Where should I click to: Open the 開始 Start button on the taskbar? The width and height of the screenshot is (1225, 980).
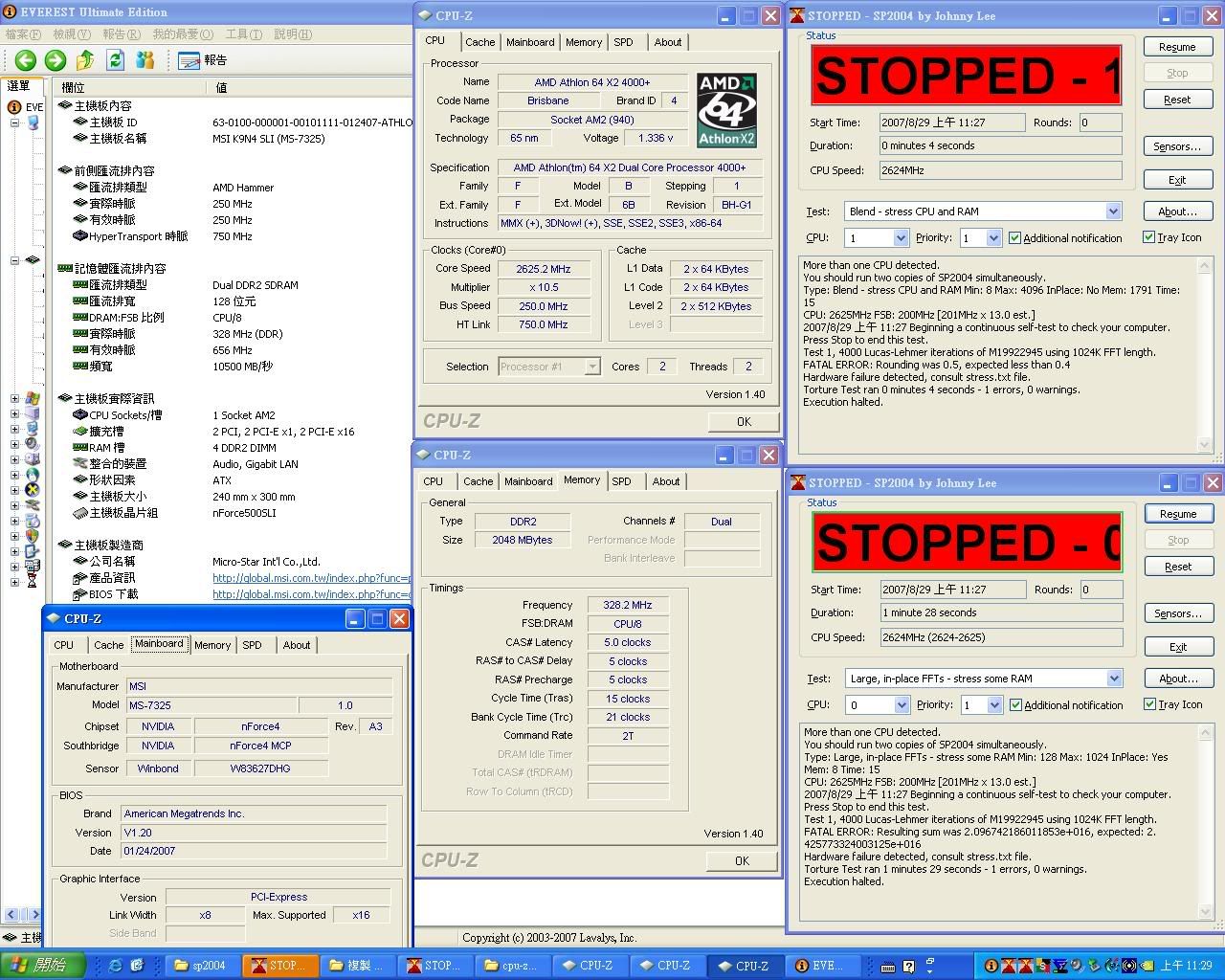coord(42,966)
